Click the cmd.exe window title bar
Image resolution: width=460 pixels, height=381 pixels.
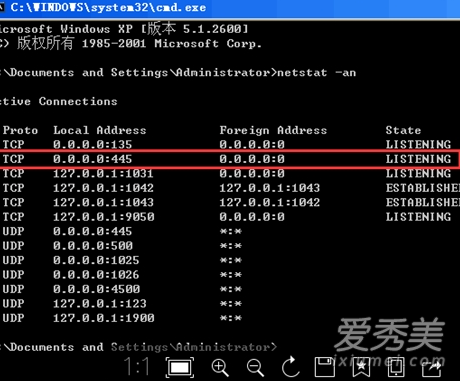coord(230,8)
